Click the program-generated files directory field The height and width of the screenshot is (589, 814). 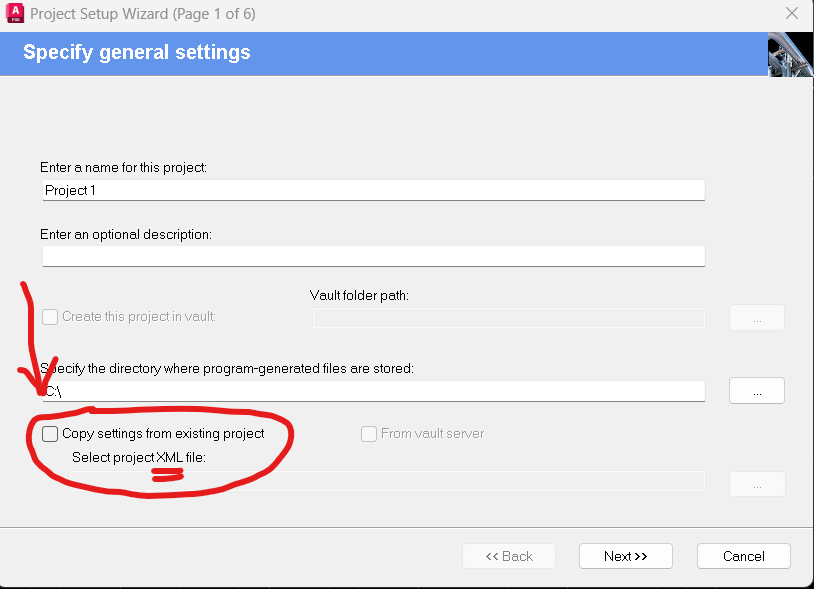coord(373,391)
